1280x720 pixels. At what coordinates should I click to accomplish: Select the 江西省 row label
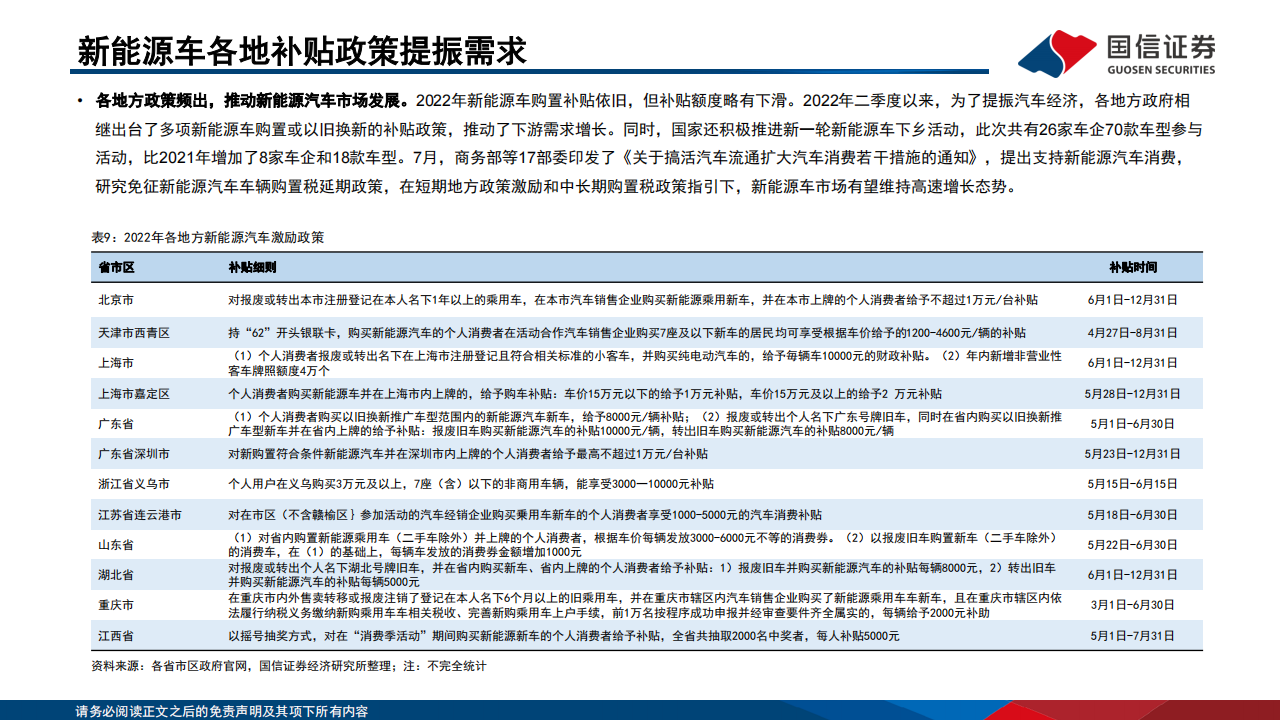(117, 636)
